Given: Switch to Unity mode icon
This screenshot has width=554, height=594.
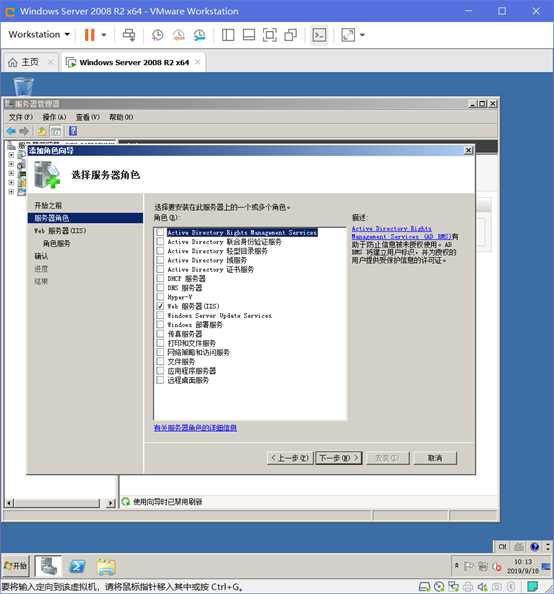Looking at the screenshot, I should click(290, 35).
